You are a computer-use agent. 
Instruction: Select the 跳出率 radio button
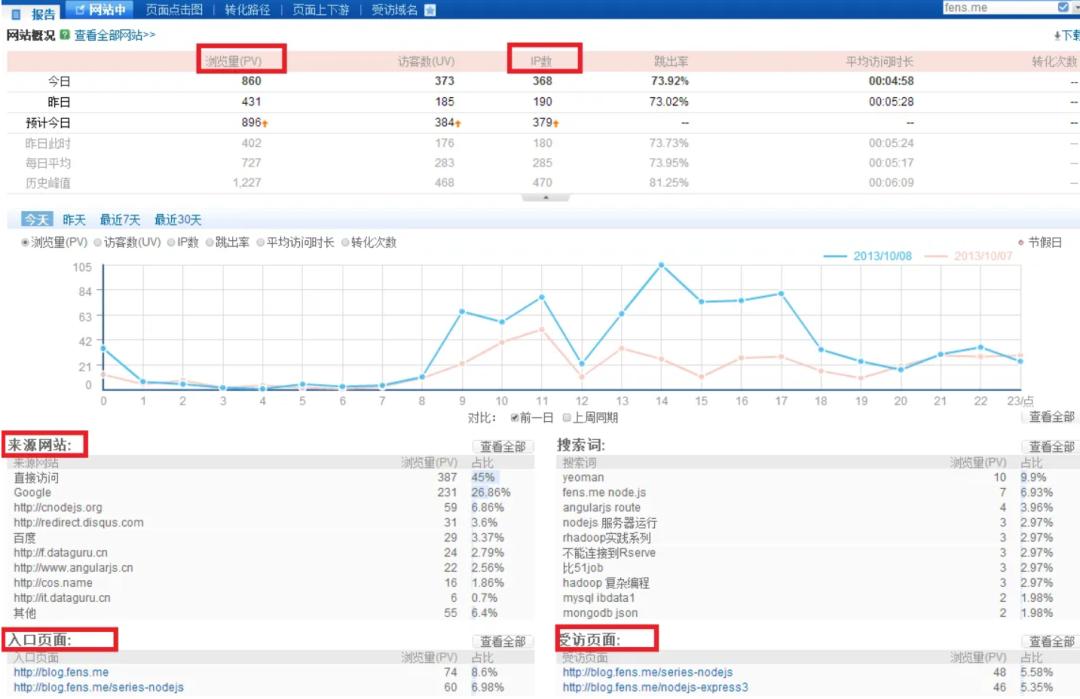click(210, 242)
